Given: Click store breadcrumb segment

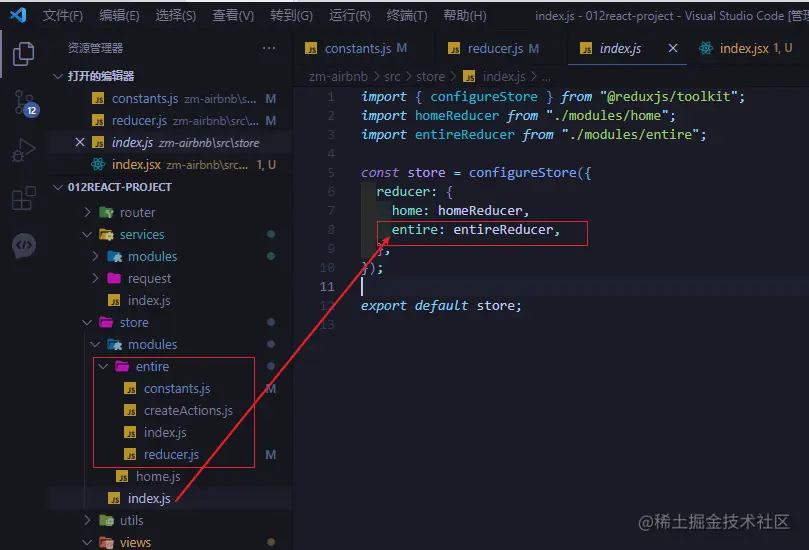Looking at the screenshot, I should 430,77.
